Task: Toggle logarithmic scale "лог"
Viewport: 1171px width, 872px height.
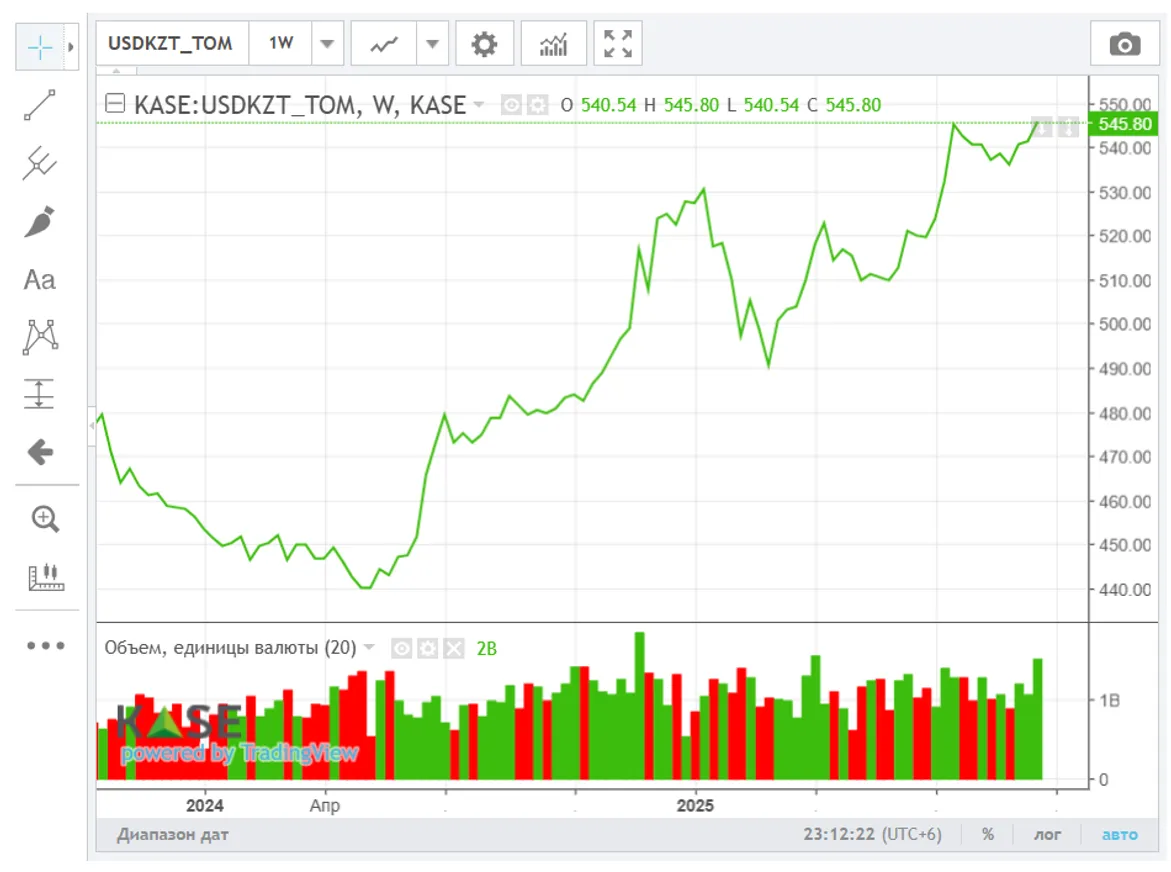Action: pos(1047,834)
